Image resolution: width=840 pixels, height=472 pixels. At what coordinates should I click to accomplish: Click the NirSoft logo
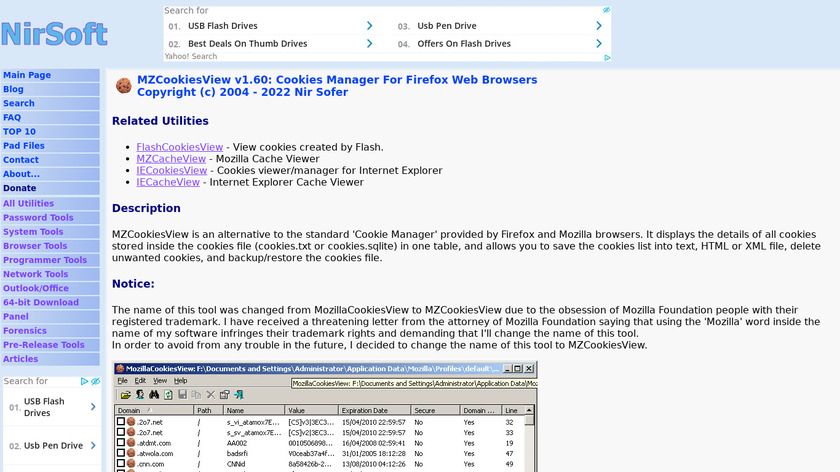click(x=54, y=34)
